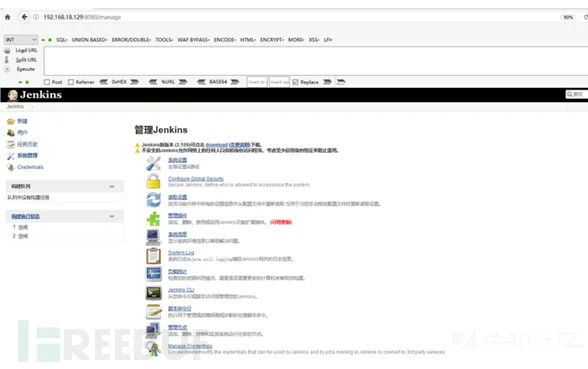
Task: Open the TOOLS dropdown menu
Action: pos(164,39)
